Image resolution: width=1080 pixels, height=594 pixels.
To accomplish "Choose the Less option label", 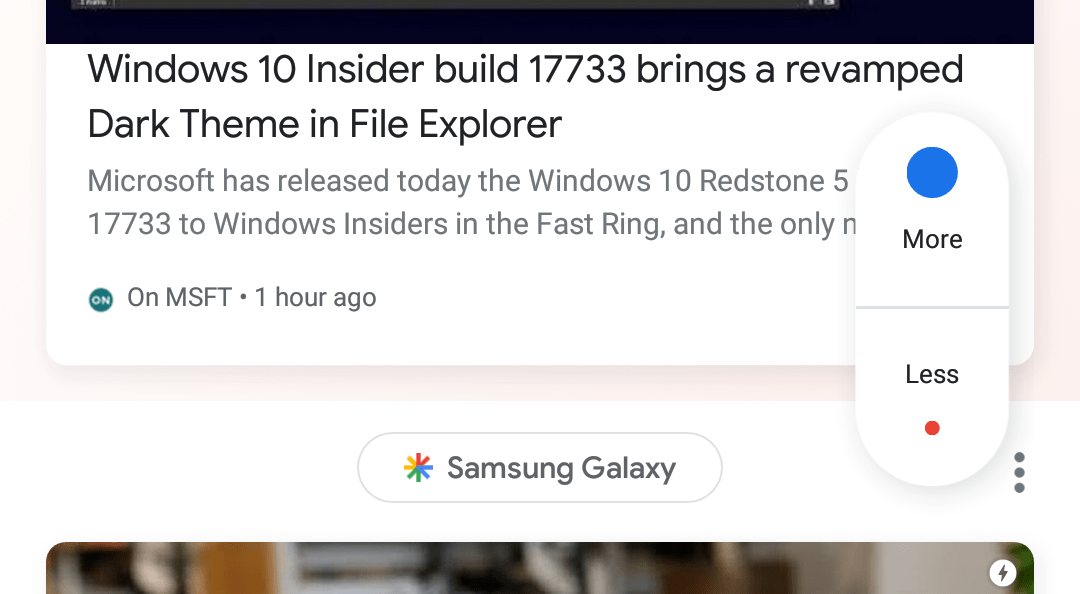I will point(932,374).
